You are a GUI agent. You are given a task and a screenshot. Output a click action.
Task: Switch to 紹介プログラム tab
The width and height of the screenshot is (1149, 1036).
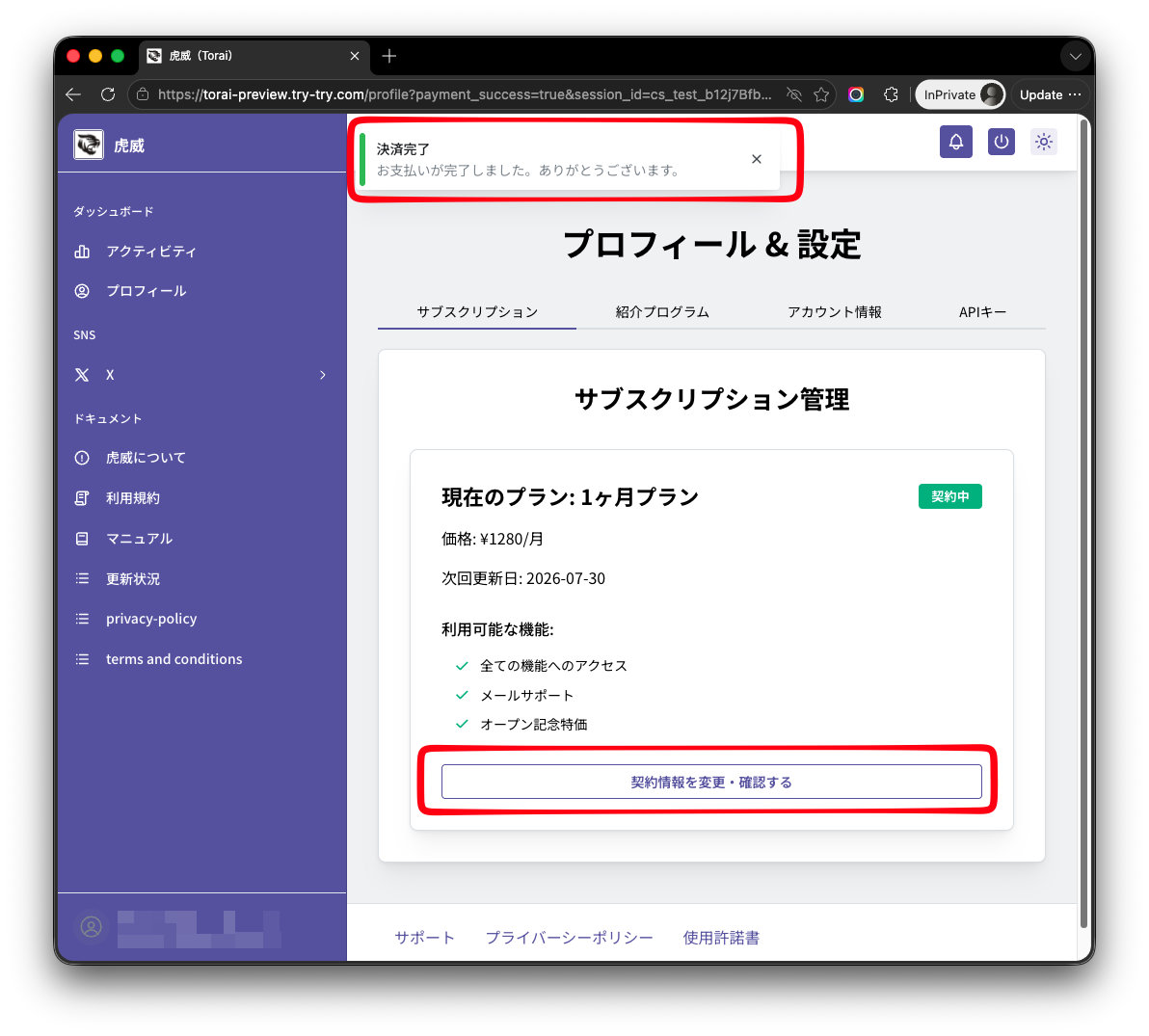662,312
